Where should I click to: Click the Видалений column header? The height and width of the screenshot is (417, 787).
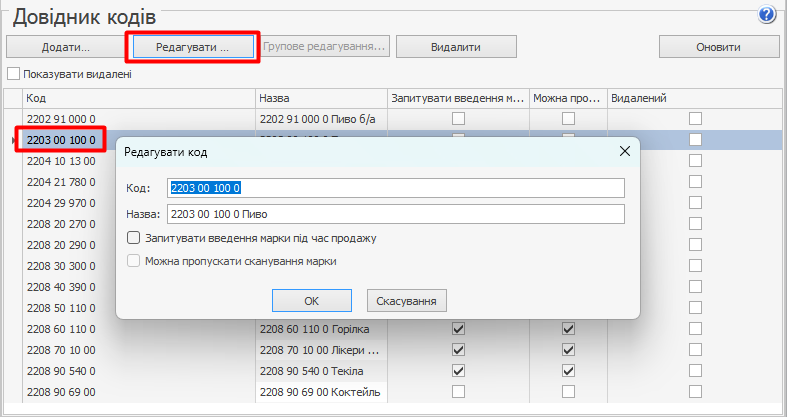click(692, 98)
